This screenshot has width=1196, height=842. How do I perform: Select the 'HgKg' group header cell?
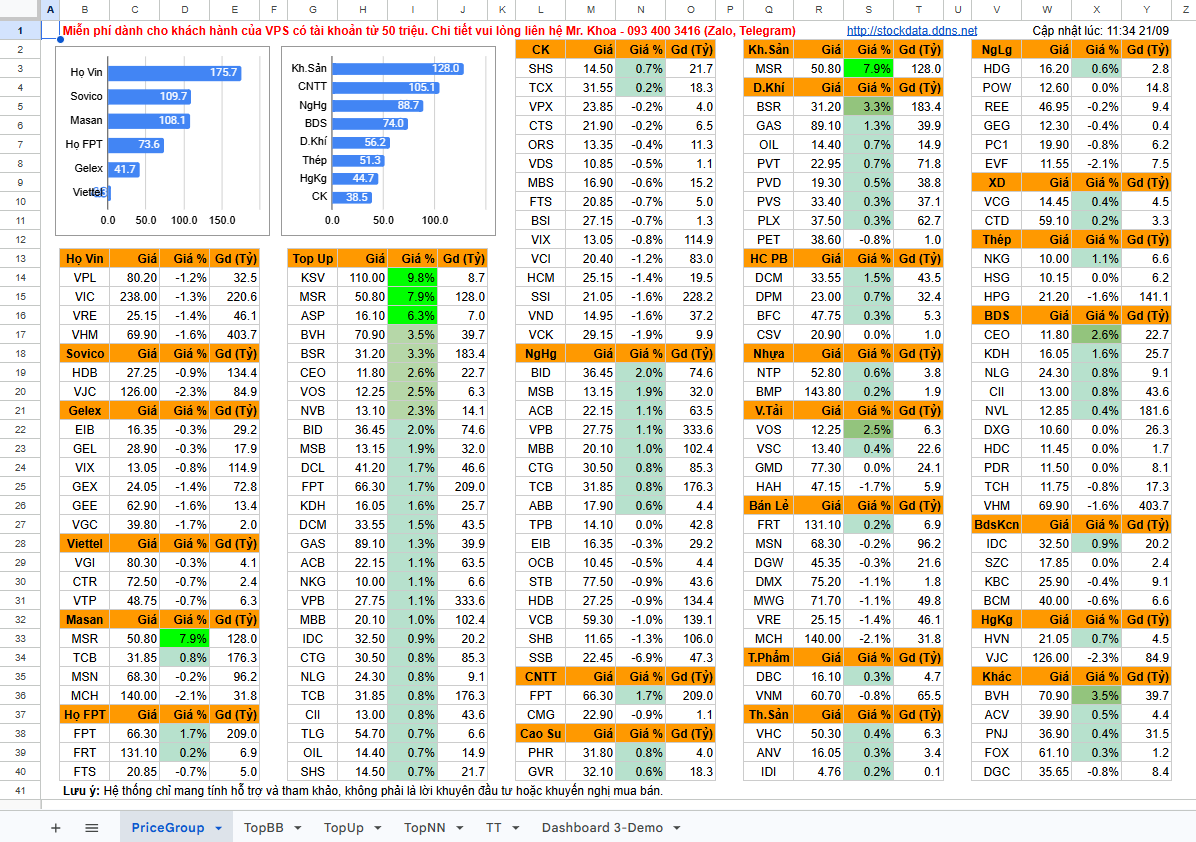coord(996,620)
